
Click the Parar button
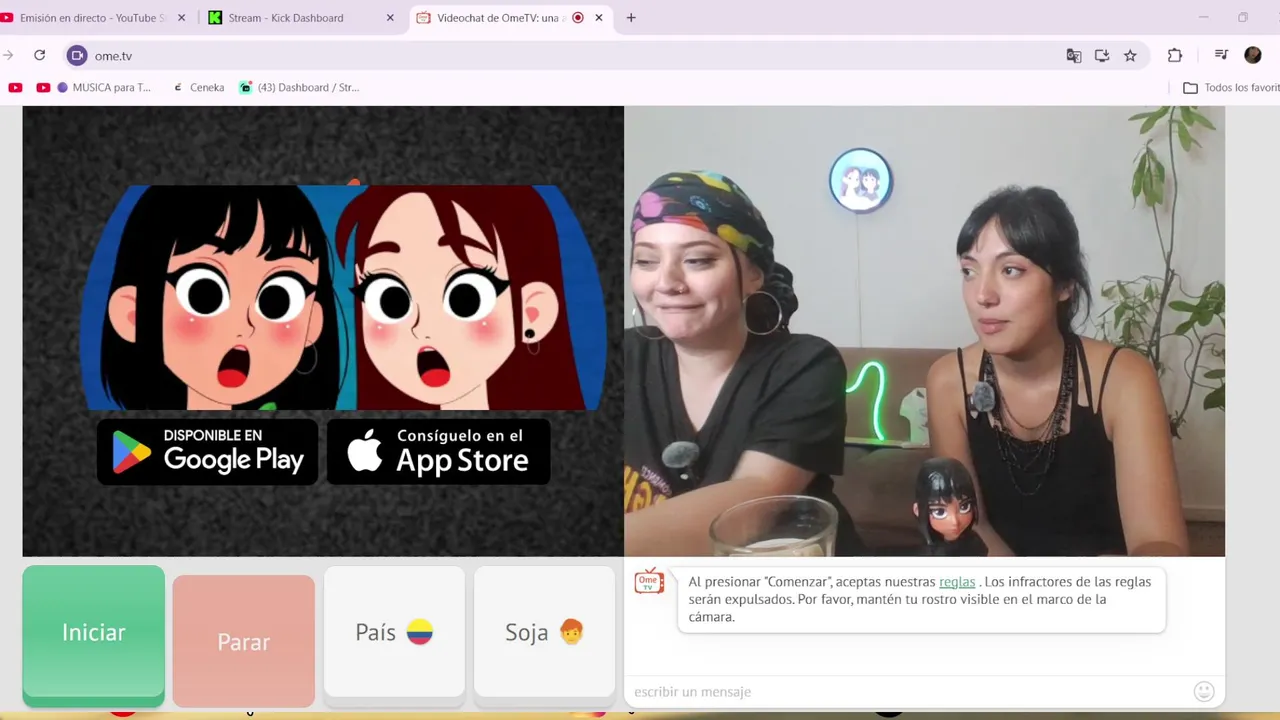point(244,641)
